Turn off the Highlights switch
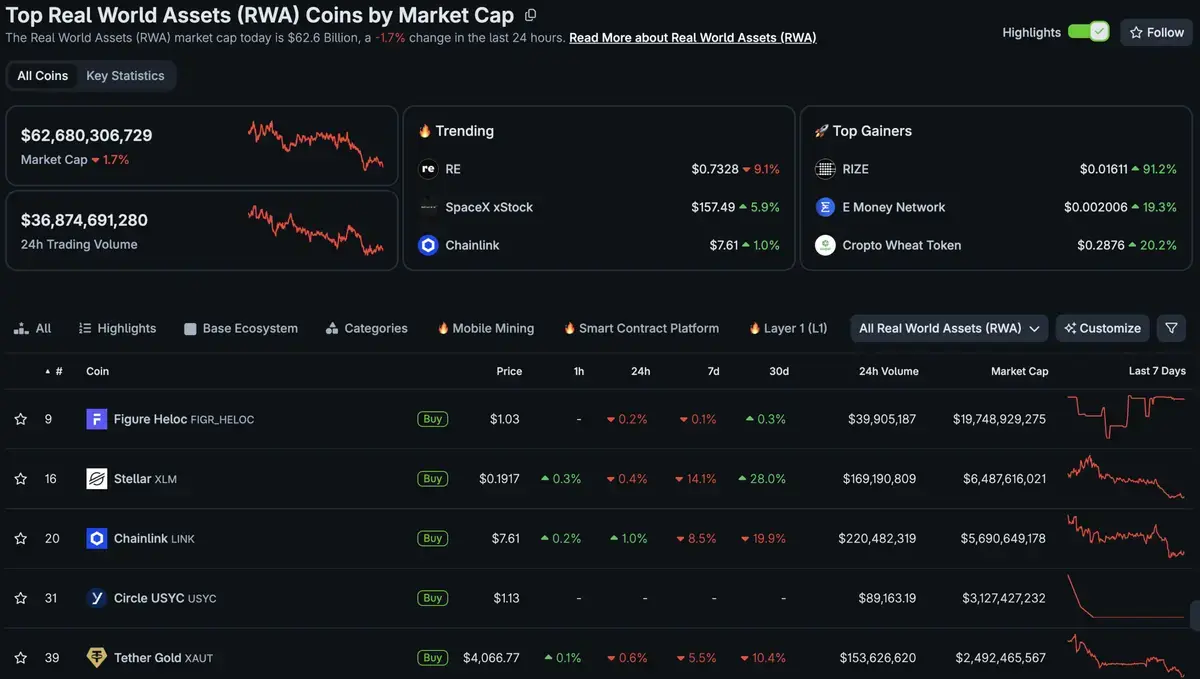 click(x=1088, y=32)
